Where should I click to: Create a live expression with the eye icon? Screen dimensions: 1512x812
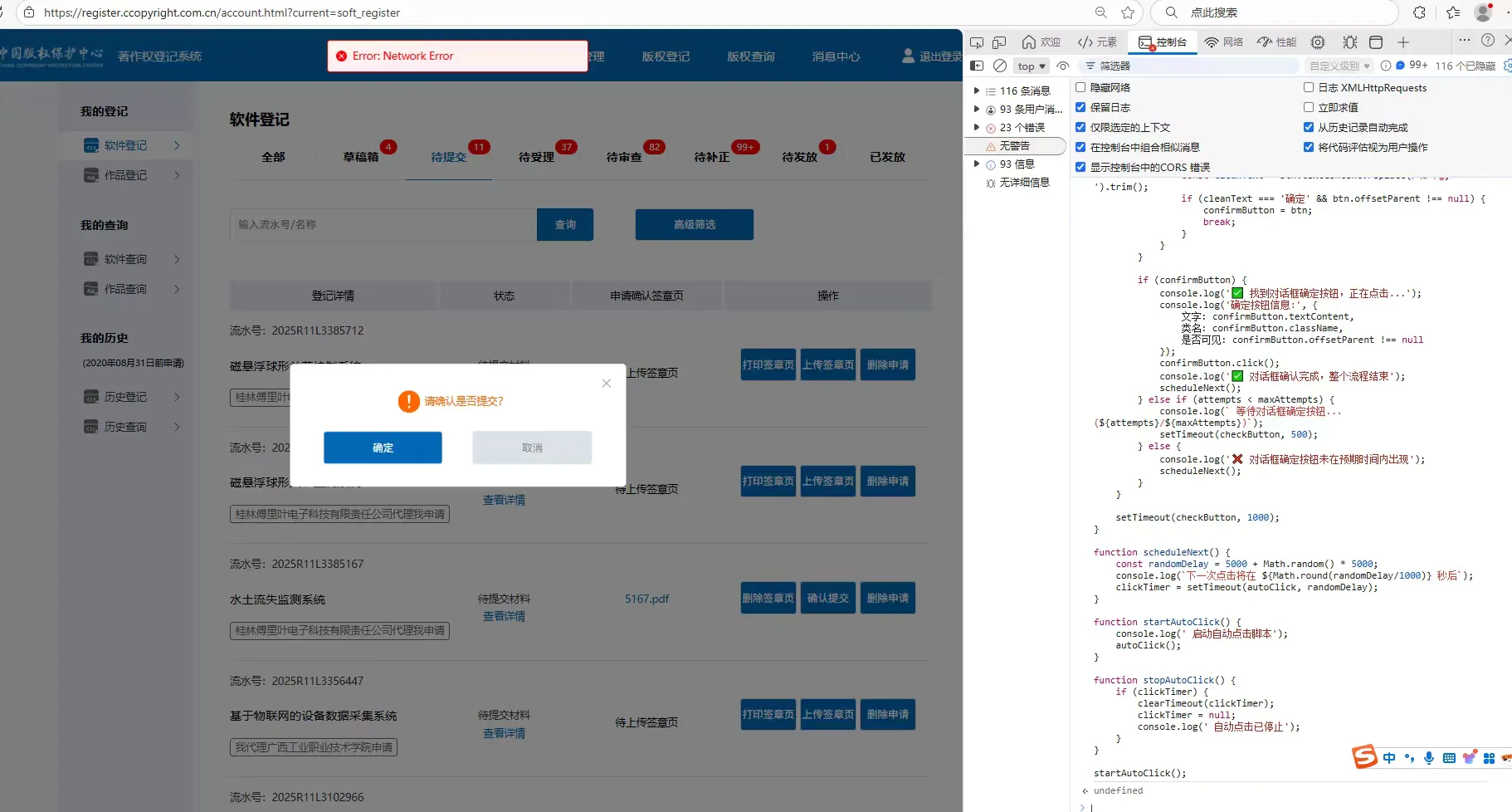(x=1063, y=66)
